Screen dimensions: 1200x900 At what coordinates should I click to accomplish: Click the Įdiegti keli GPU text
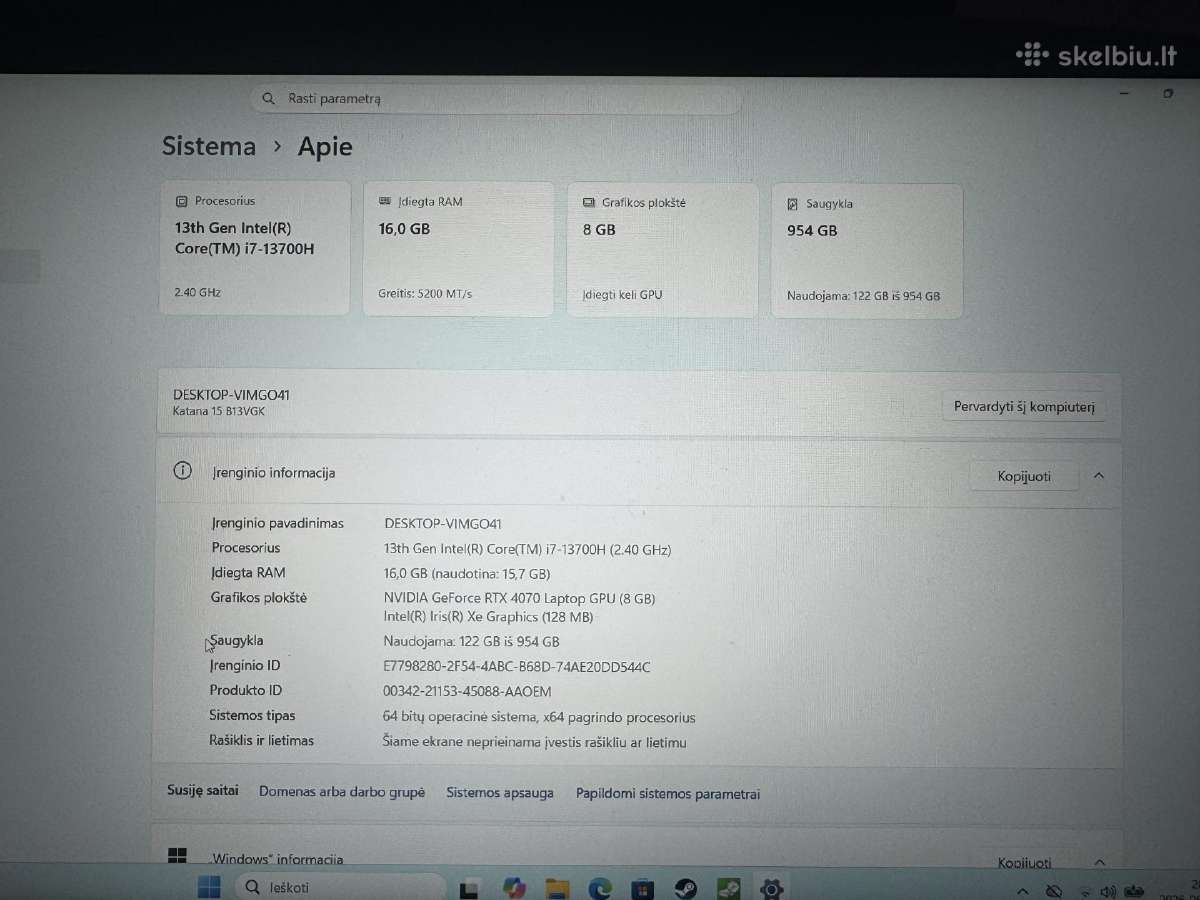[x=622, y=295]
